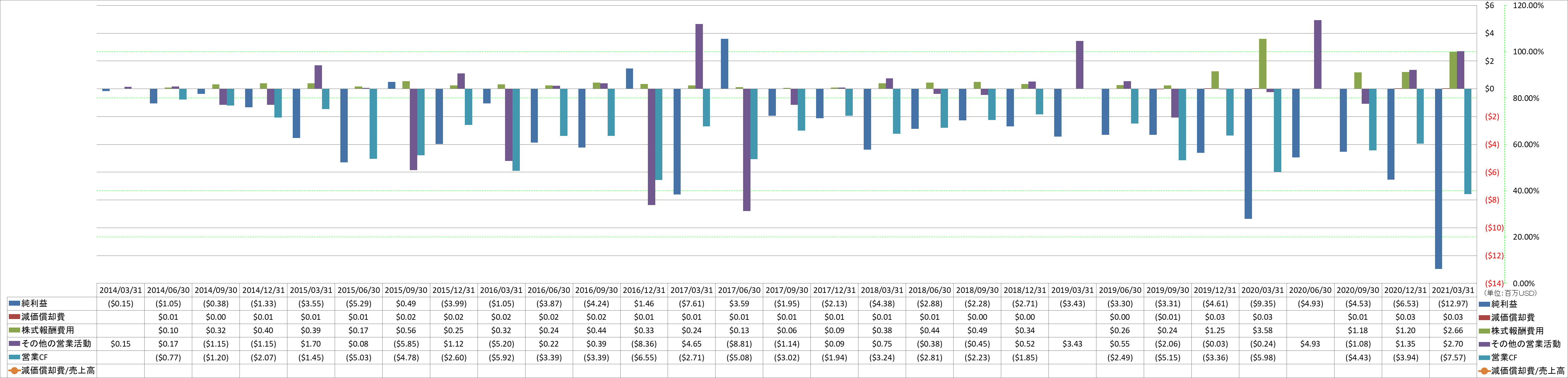Select the 2015/09/30 date column header

[x=406, y=290]
